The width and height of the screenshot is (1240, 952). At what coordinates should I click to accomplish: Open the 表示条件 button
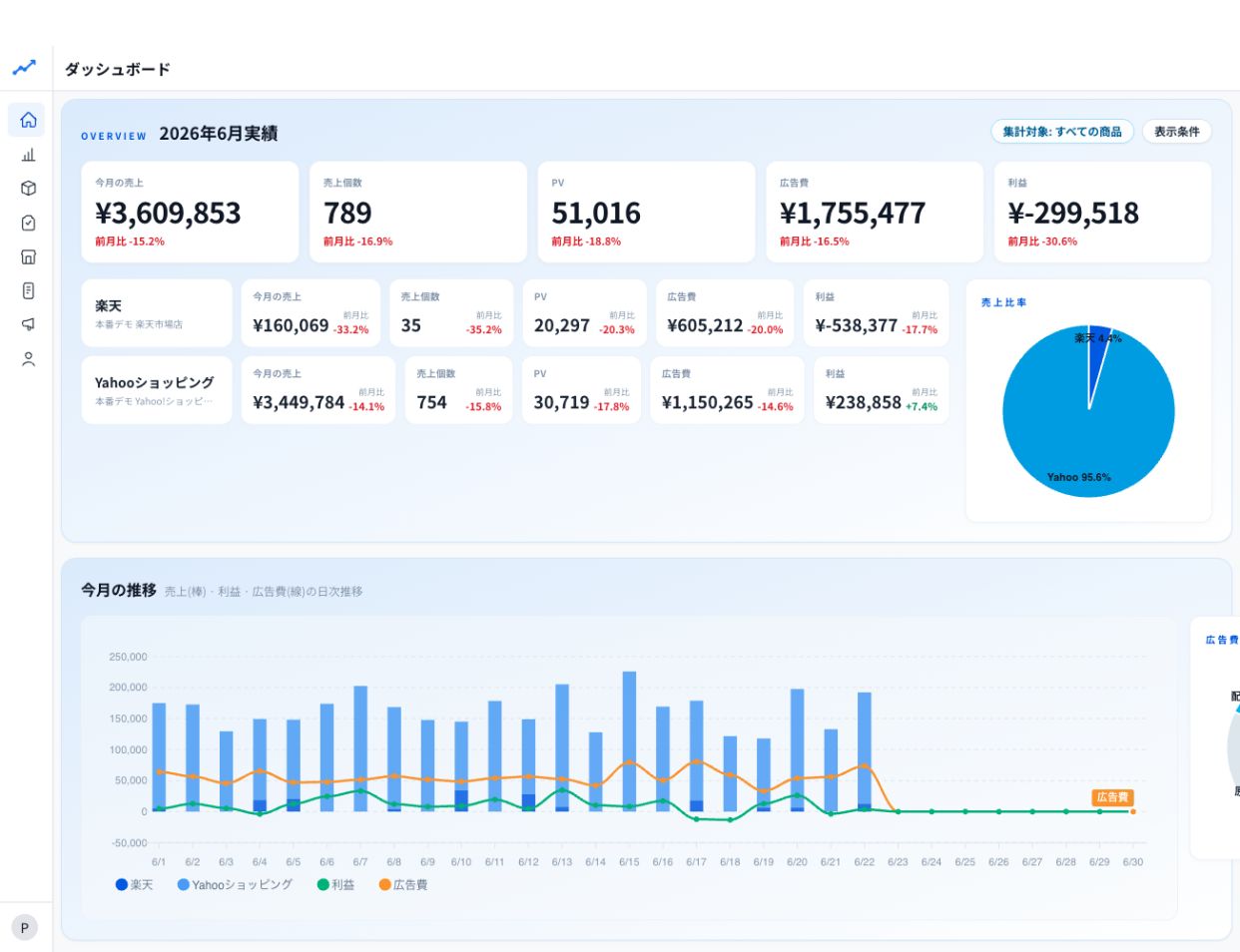pyautogui.click(x=1177, y=132)
